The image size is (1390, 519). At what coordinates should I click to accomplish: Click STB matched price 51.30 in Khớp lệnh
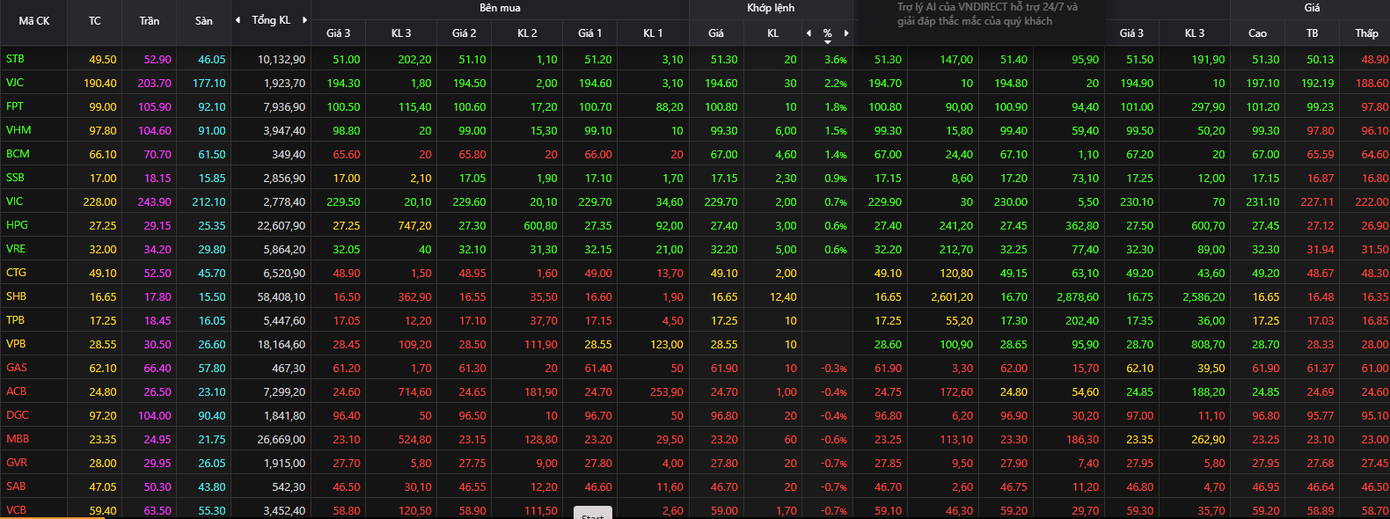pos(716,60)
